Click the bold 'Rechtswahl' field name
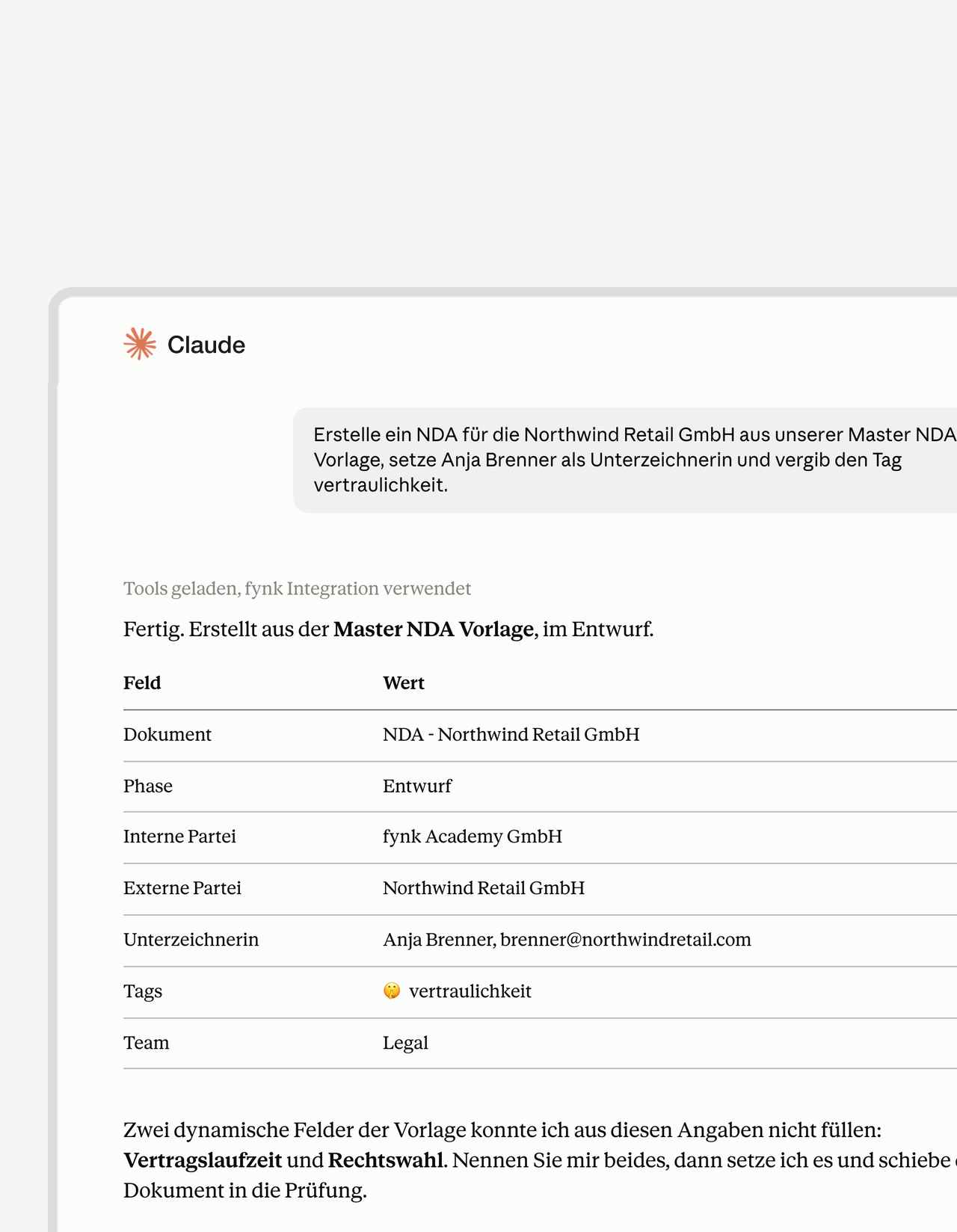Image resolution: width=957 pixels, height=1232 pixels. point(386,1160)
